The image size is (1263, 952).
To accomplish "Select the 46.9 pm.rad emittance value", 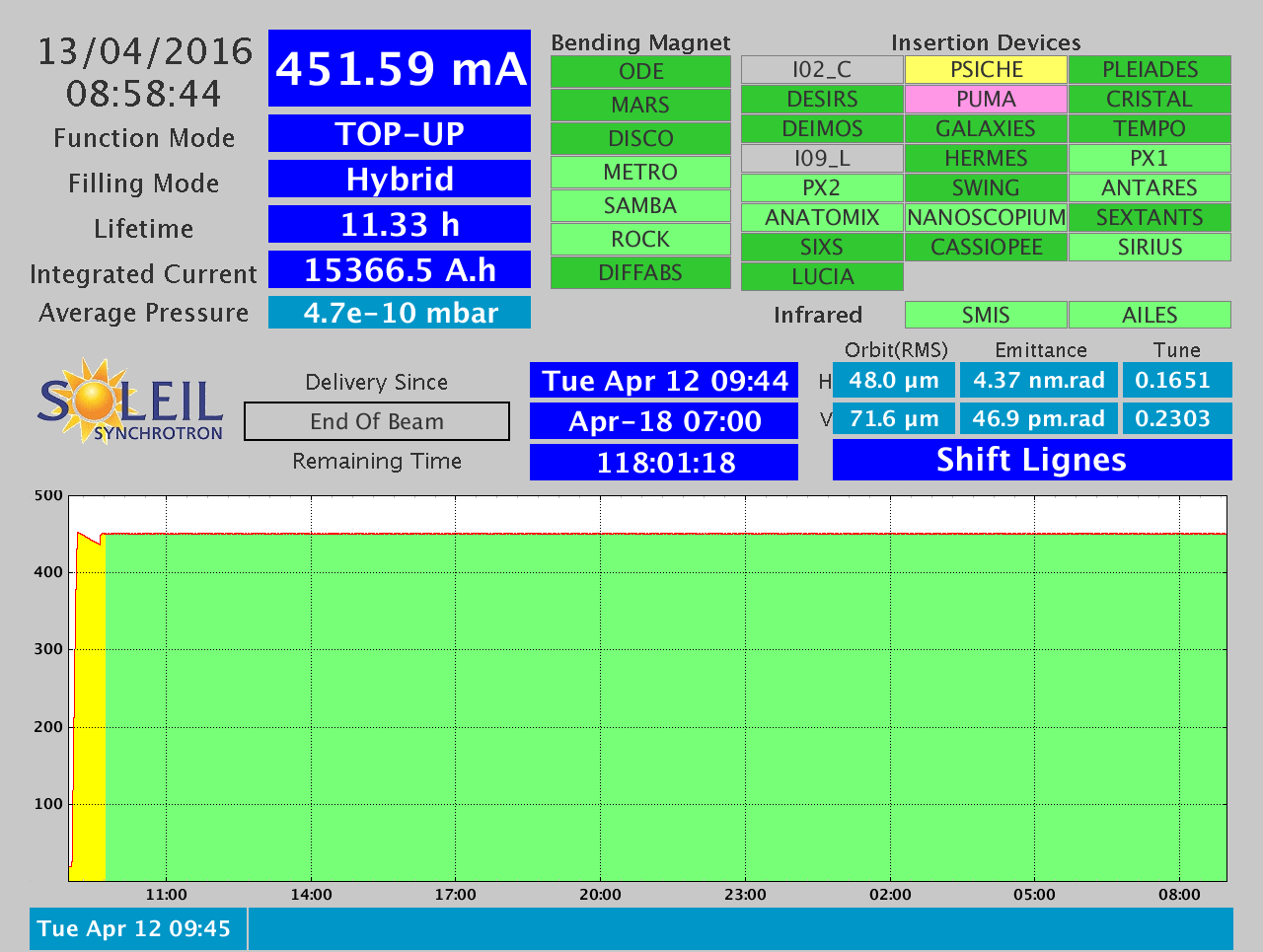I will 1039,418.
